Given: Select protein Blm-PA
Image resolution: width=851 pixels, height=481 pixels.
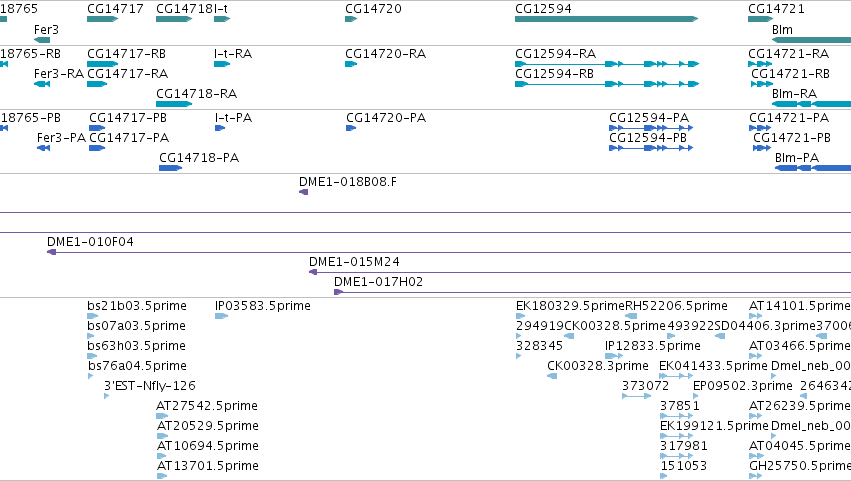Looking at the screenshot, I should tap(797, 158).
